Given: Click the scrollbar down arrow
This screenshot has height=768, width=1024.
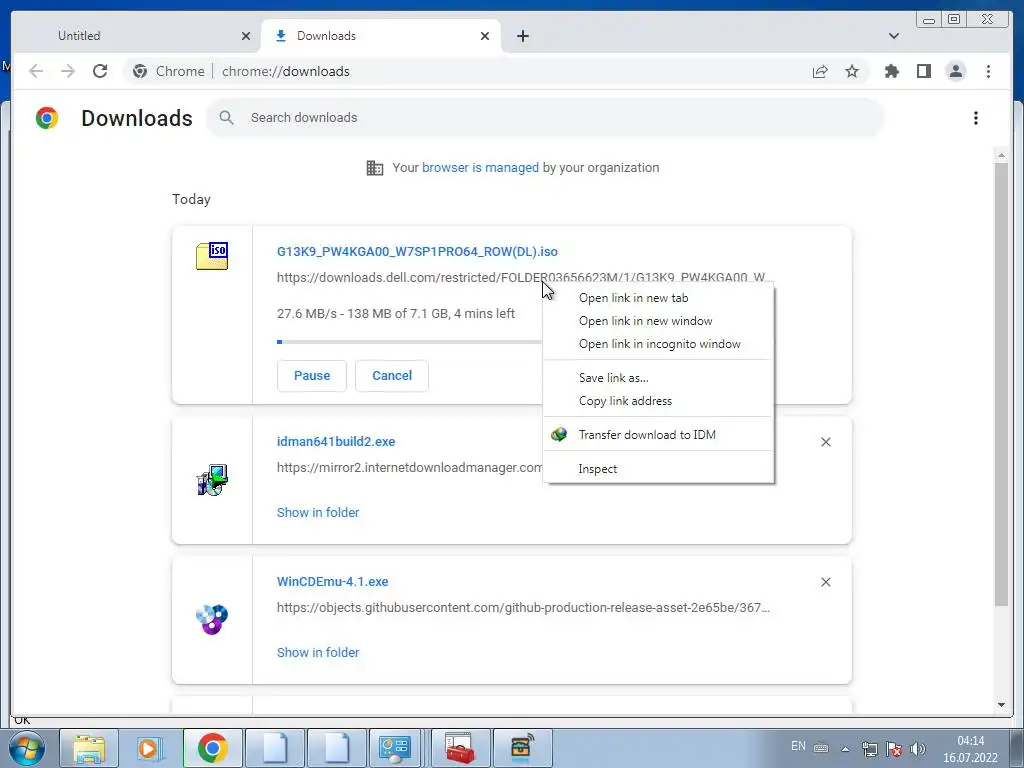Looking at the screenshot, I should click(x=1001, y=705).
